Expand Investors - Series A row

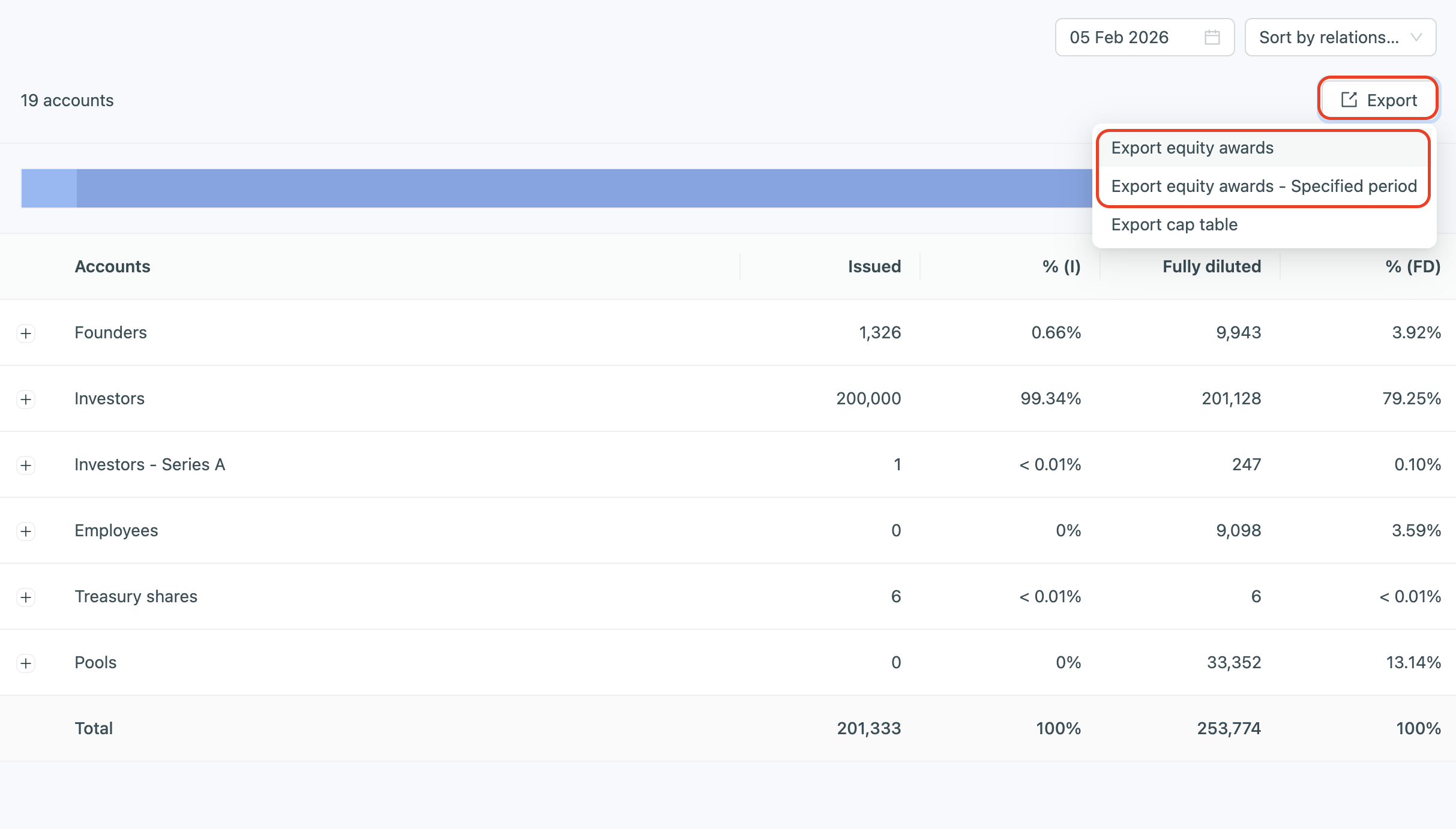(x=26, y=465)
